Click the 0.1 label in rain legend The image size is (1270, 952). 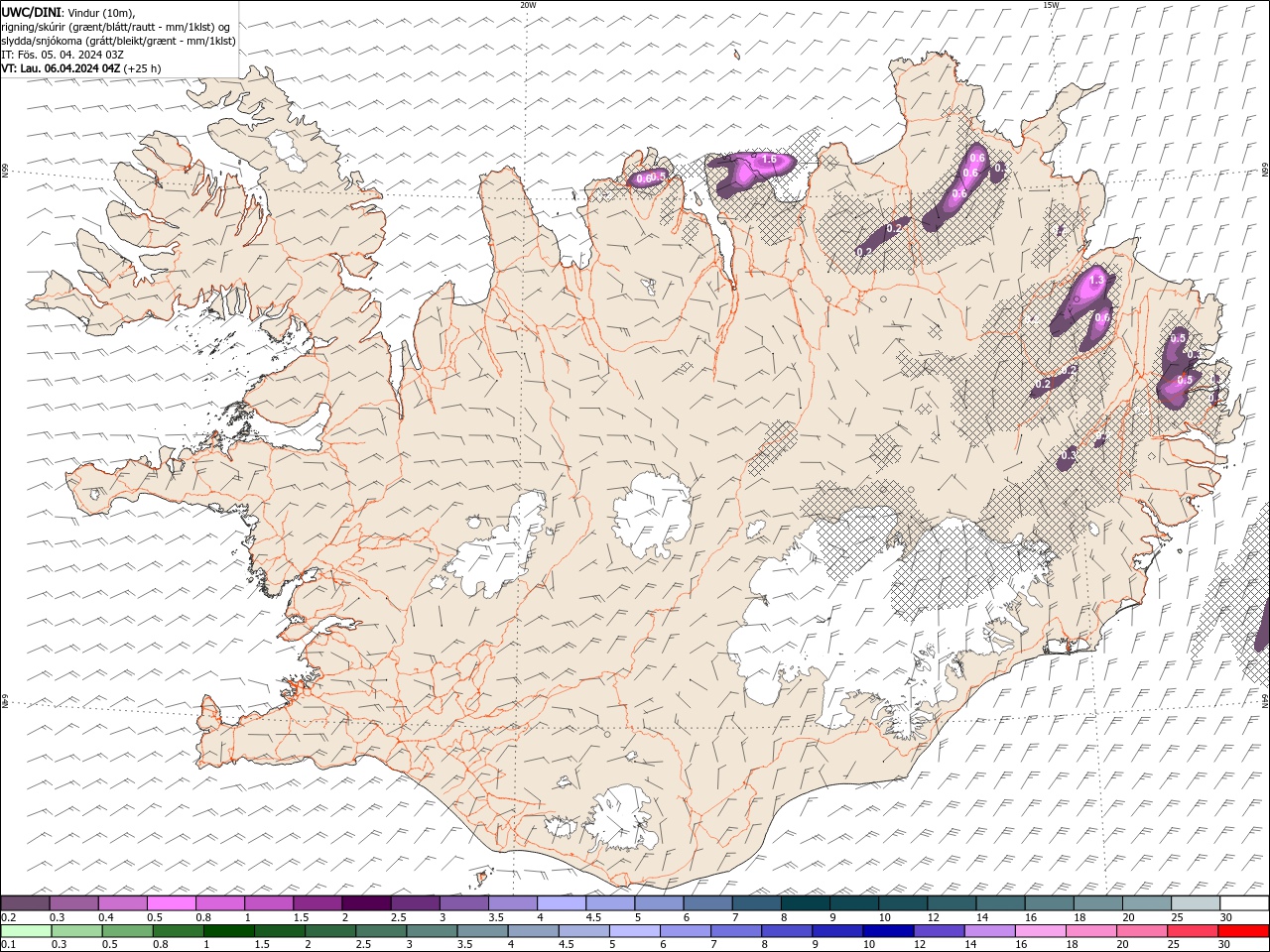coord(8,944)
